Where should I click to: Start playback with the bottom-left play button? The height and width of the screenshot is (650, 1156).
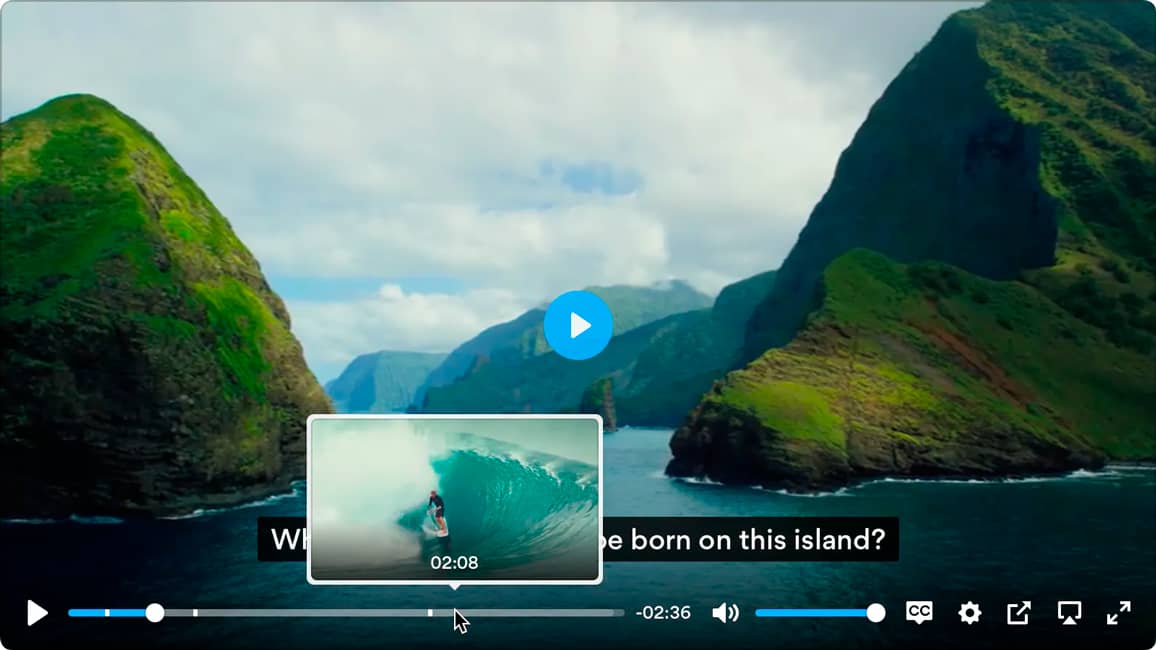click(37, 613)
